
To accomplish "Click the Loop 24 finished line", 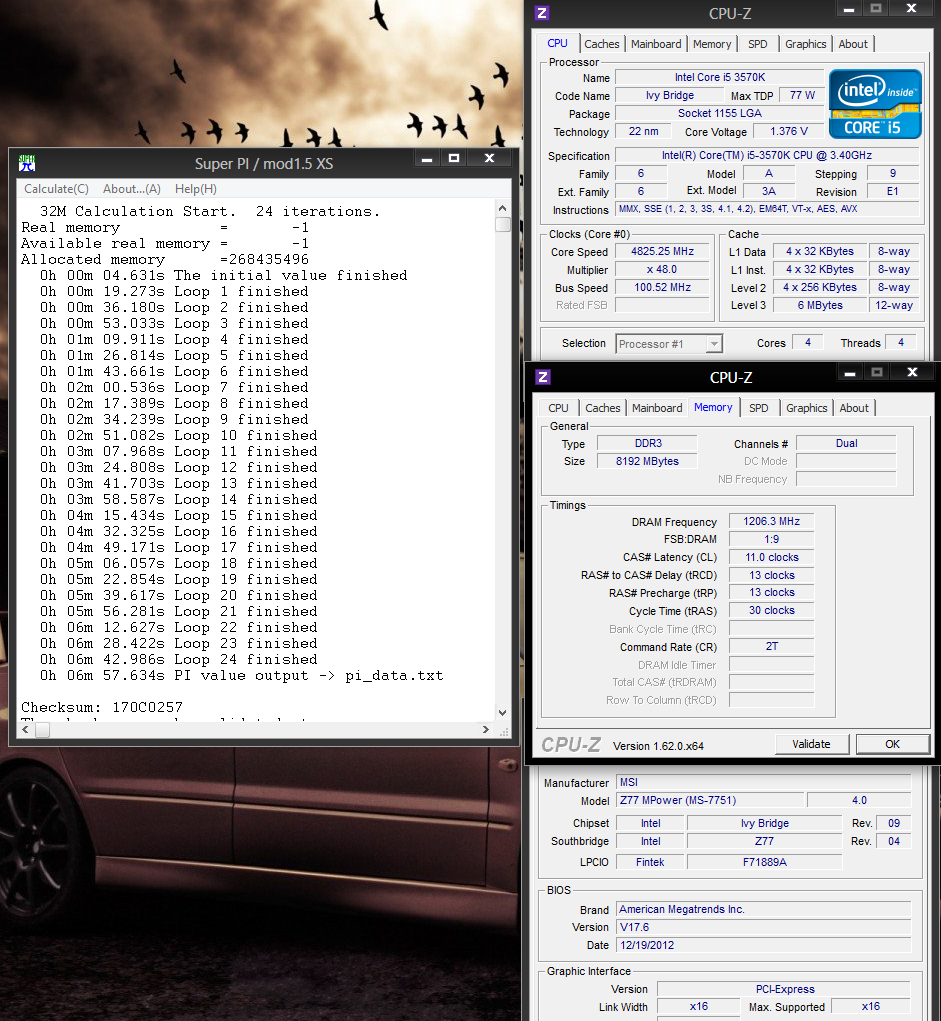I will [x=178, y=660].
